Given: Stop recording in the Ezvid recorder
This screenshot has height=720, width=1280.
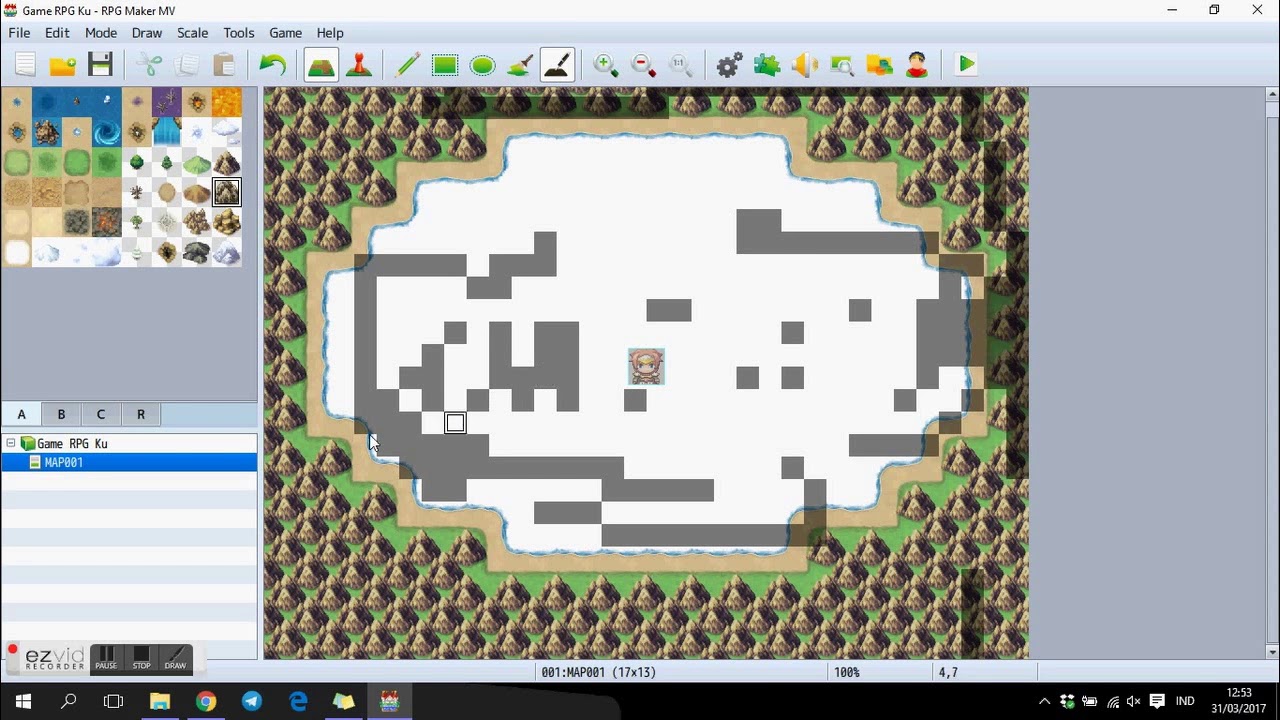Looking at the screenshot, I should pyautogui.click(x=141, y=659).
